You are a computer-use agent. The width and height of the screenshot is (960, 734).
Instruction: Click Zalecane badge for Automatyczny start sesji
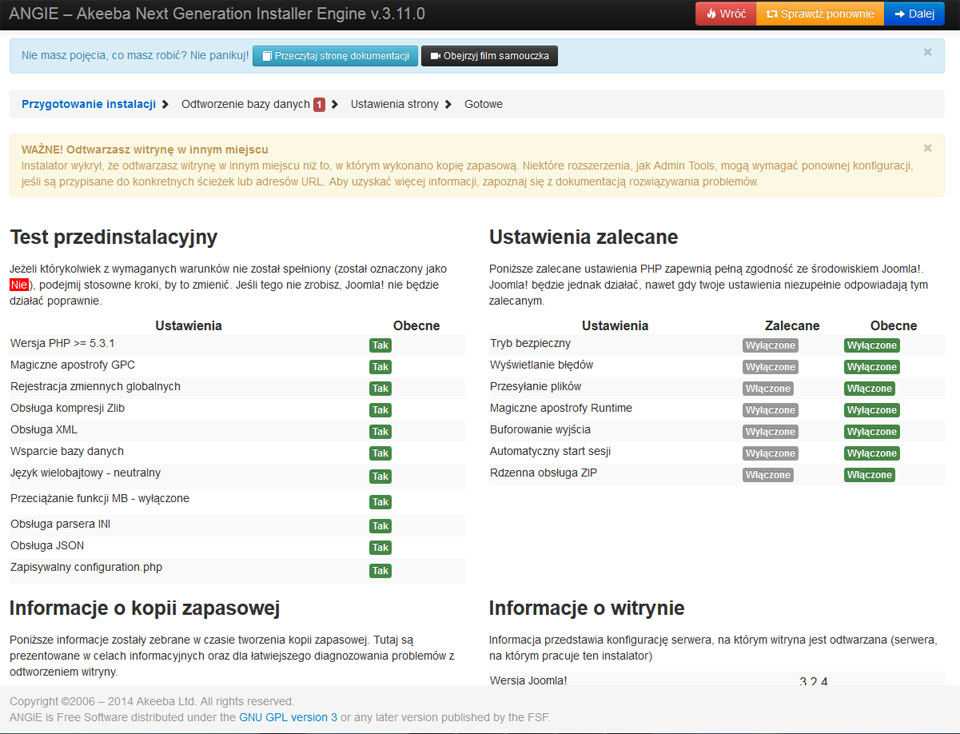coord(770,453)
